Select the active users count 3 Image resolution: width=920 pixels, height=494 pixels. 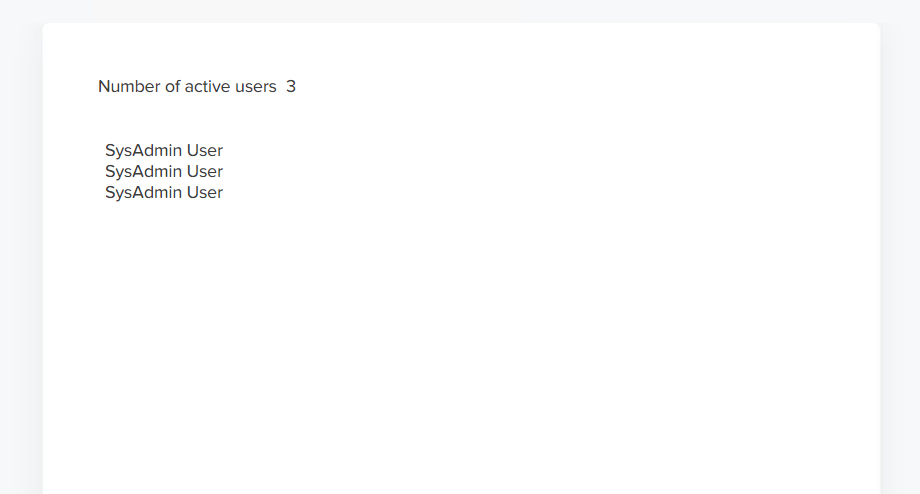coord(291,86)
